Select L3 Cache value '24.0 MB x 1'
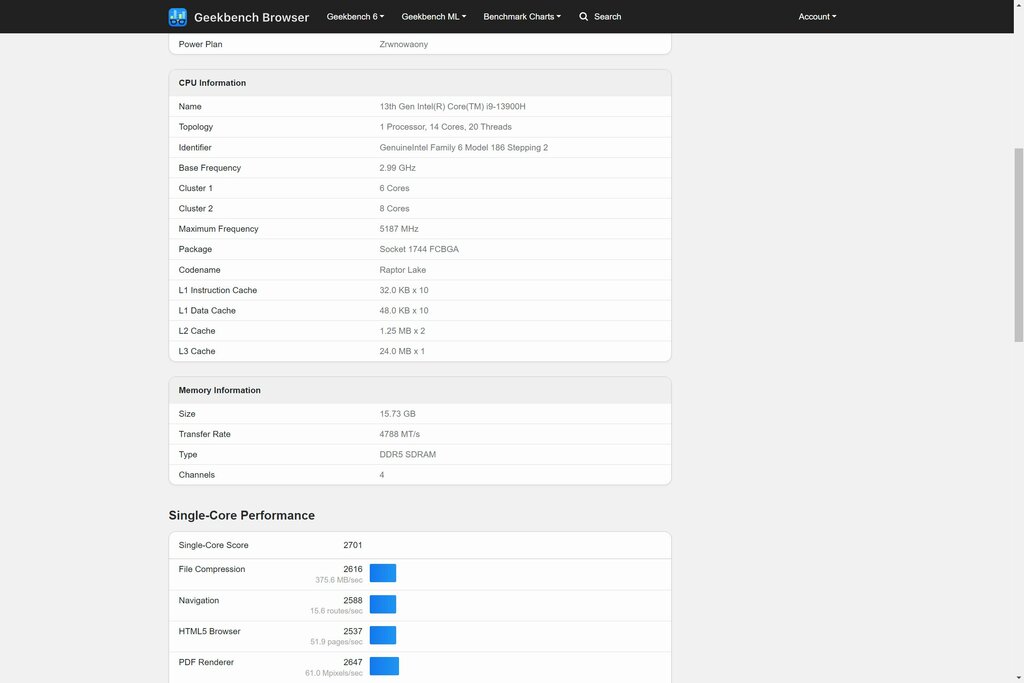 coord(402,351)
